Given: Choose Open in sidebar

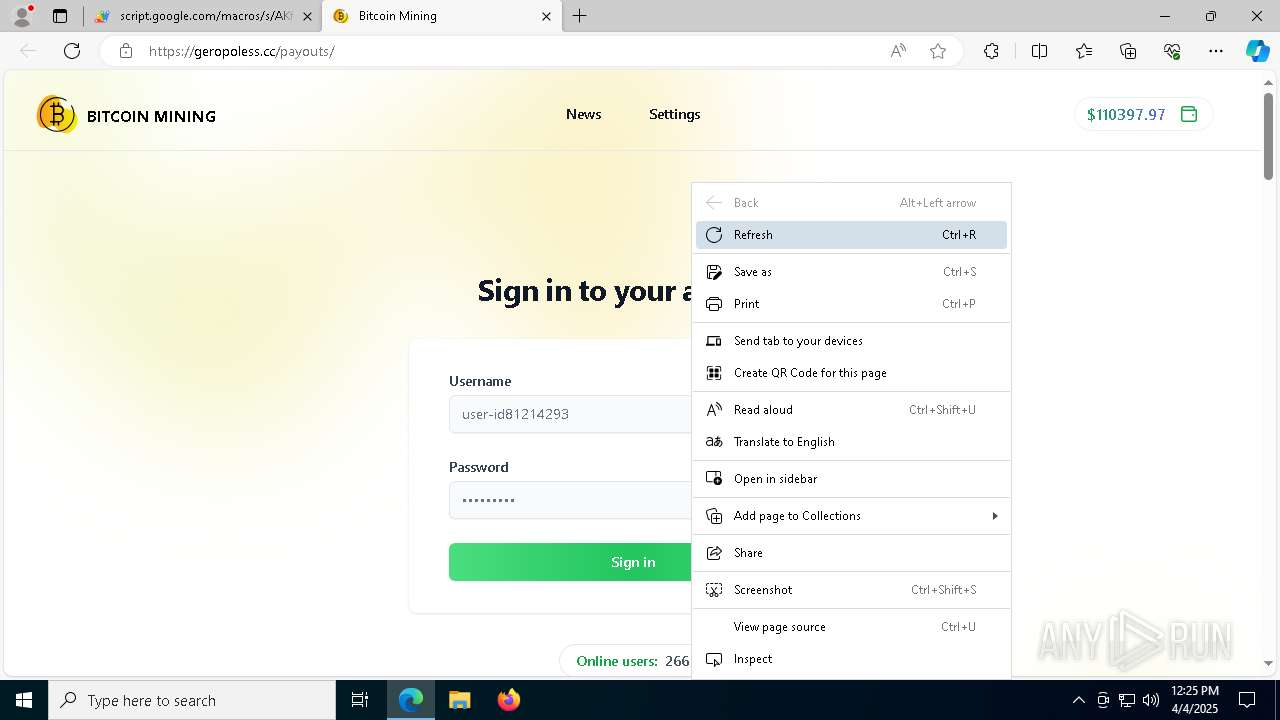Looking at the screenshot, I should (851, 479).
